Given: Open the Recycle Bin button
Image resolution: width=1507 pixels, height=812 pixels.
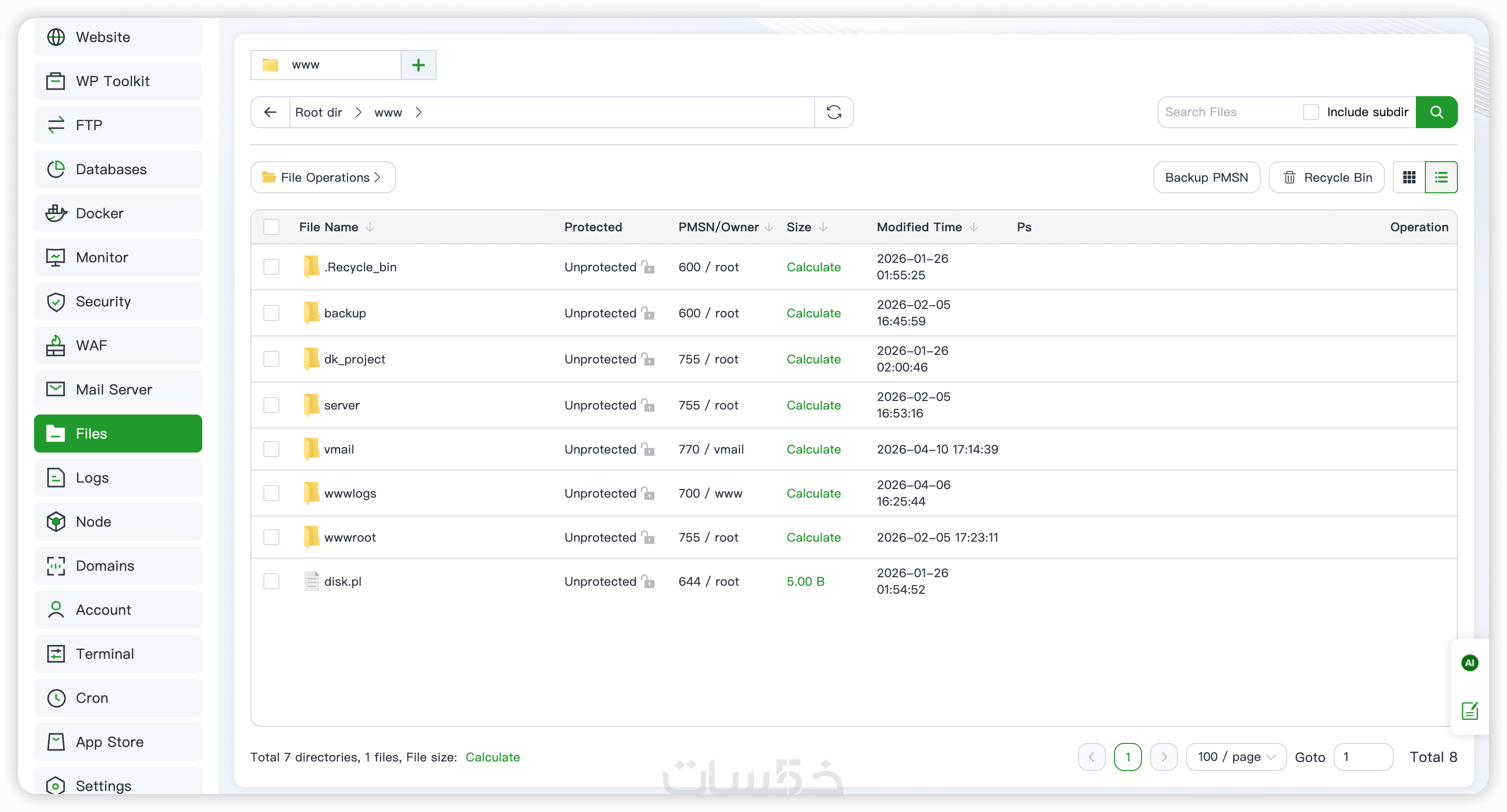Looking at the screenshot, I should (x=1326, y=177).
